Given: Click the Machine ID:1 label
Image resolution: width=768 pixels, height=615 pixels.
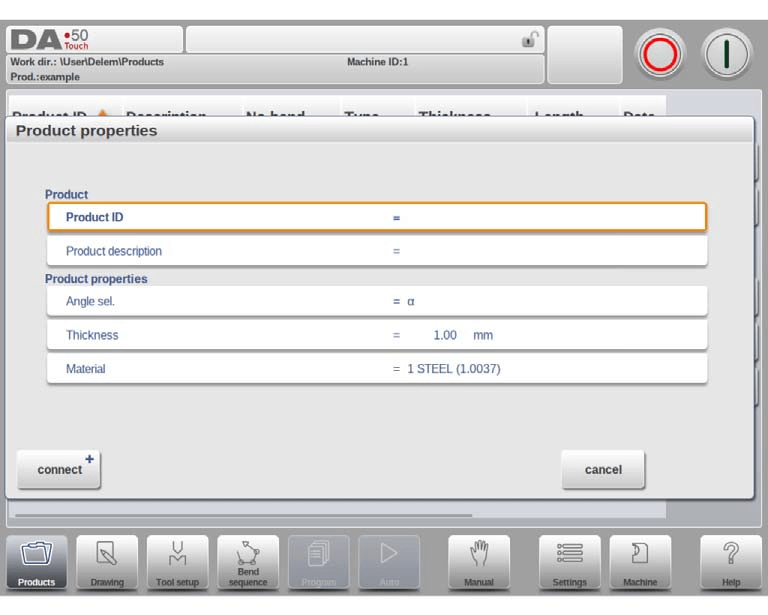Looking at the screenshot, I should (x=377, y=62).
